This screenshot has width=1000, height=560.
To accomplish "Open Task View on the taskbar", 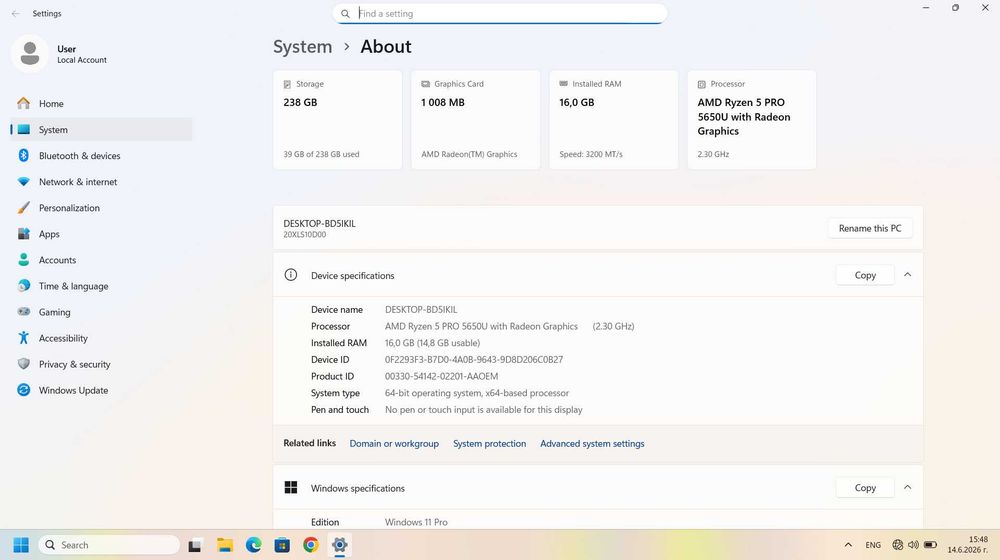I will [195, 545].
